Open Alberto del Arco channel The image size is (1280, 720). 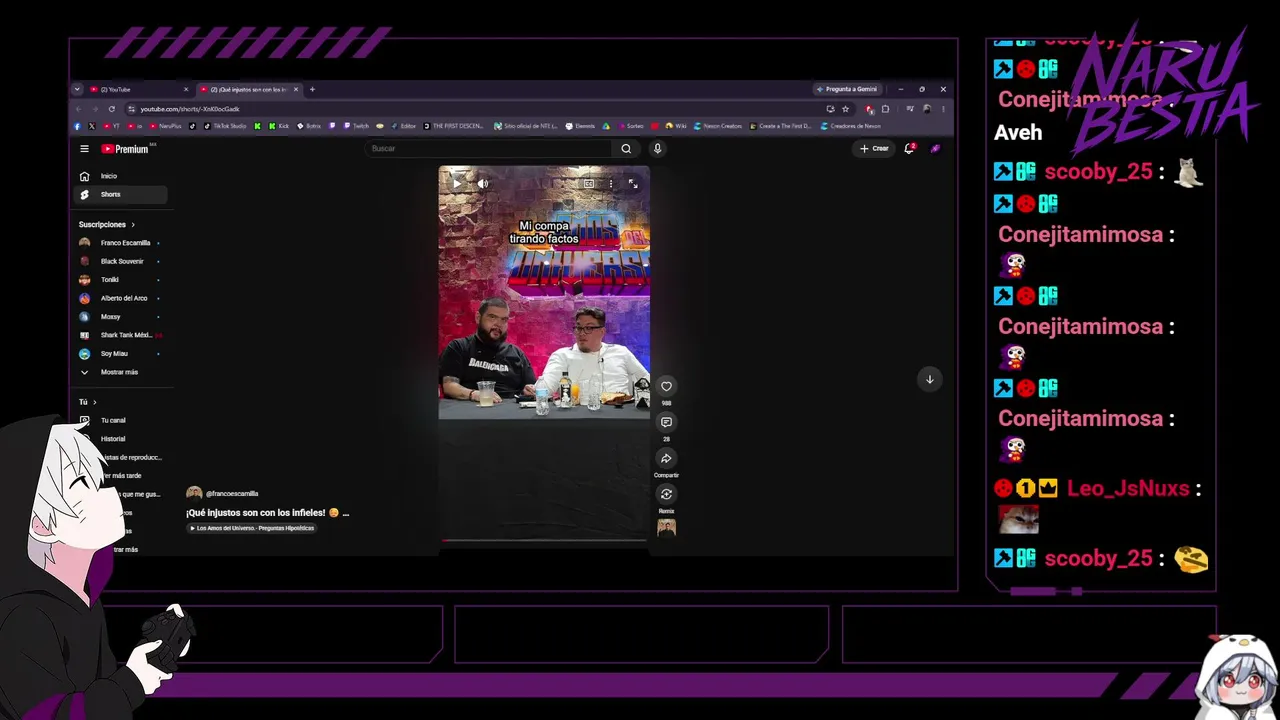click(x=120, y=298)
